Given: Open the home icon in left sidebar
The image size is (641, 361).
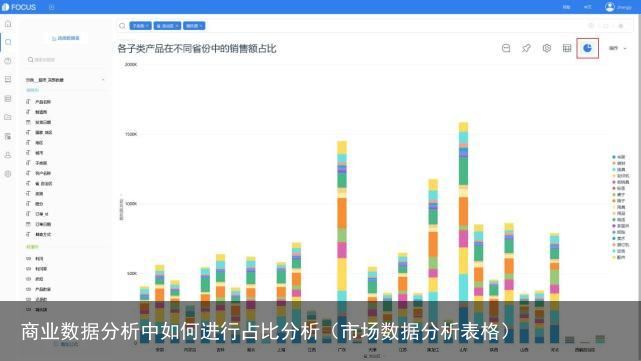Looking at the screenshot, I should tap(8, 24).
